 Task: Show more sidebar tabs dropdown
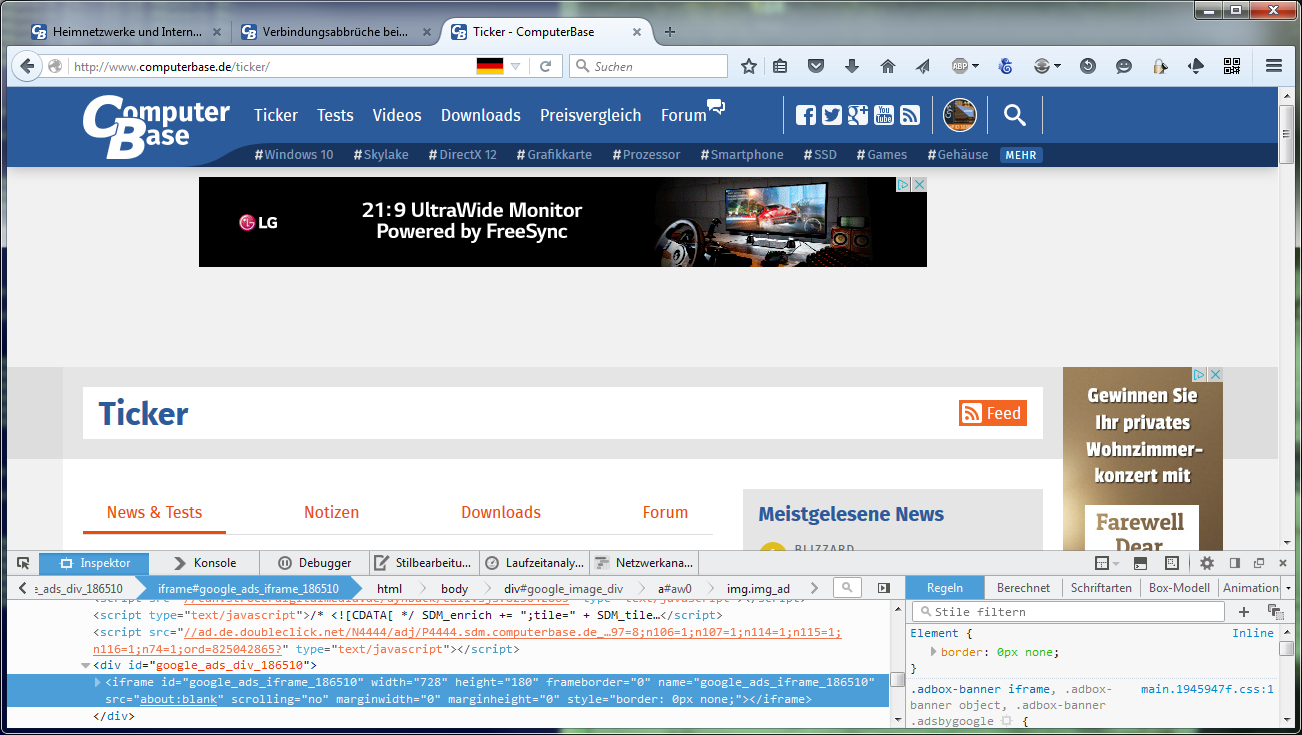click(x=1288, y=588)
